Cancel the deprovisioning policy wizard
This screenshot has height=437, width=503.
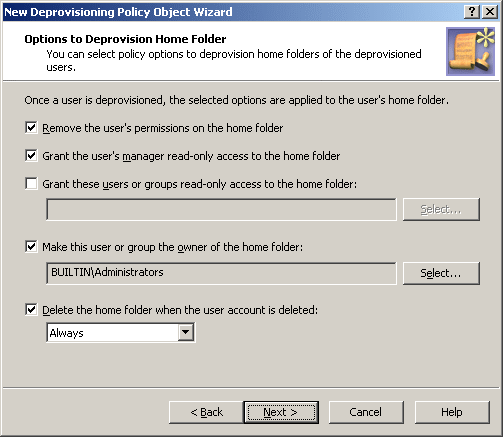[366, 412]
